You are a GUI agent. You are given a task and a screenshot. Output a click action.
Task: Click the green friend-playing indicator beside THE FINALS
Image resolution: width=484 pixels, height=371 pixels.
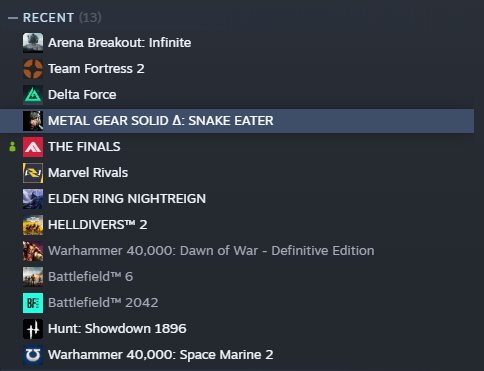point(12,147)
